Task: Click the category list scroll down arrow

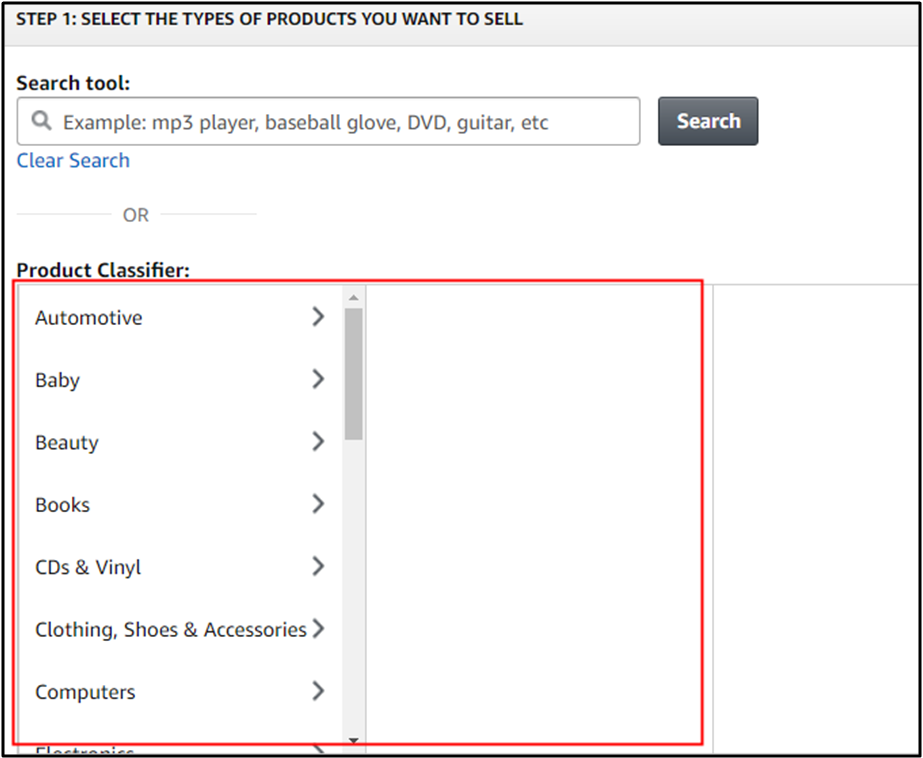Action: (x=353, y=740)
